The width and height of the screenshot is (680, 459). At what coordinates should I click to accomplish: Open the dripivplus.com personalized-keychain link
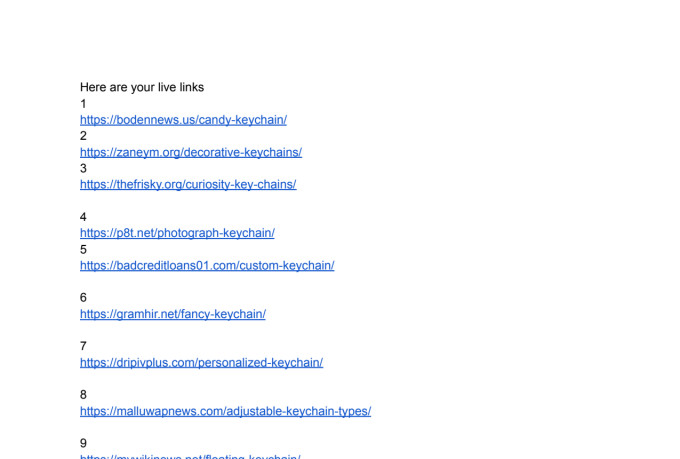click(202, 363)
